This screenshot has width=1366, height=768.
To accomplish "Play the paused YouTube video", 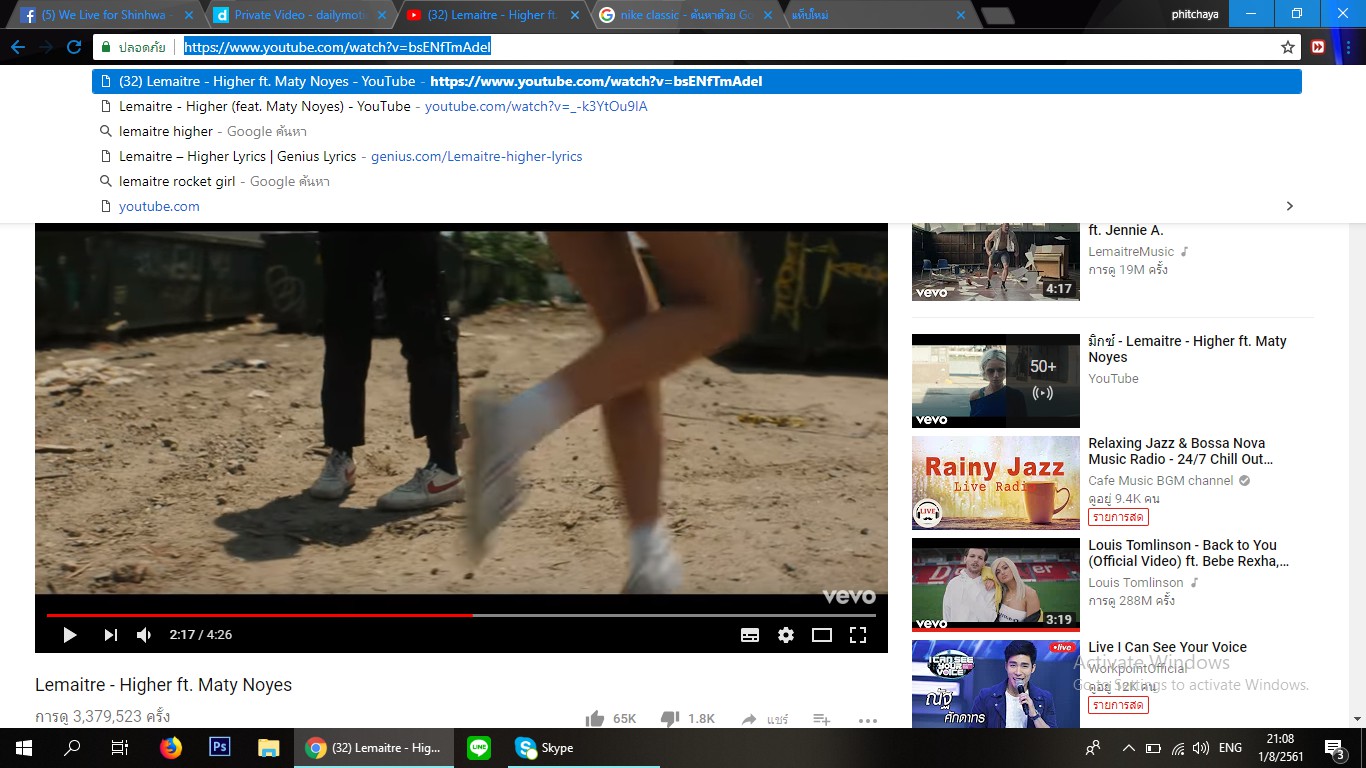I will click(70, 635).
